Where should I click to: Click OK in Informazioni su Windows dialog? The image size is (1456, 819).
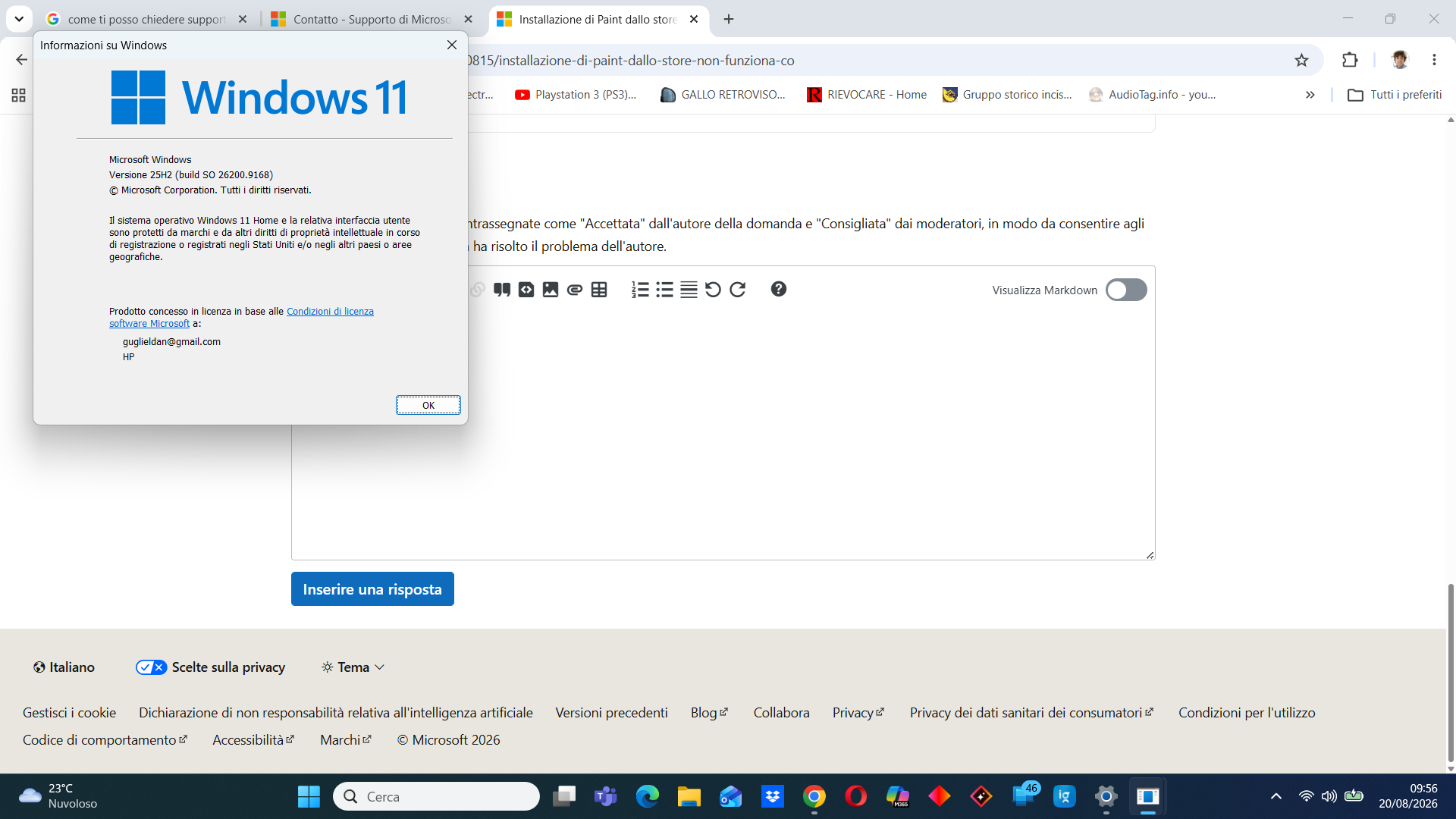pyautogui.click(x=428, y=405)
